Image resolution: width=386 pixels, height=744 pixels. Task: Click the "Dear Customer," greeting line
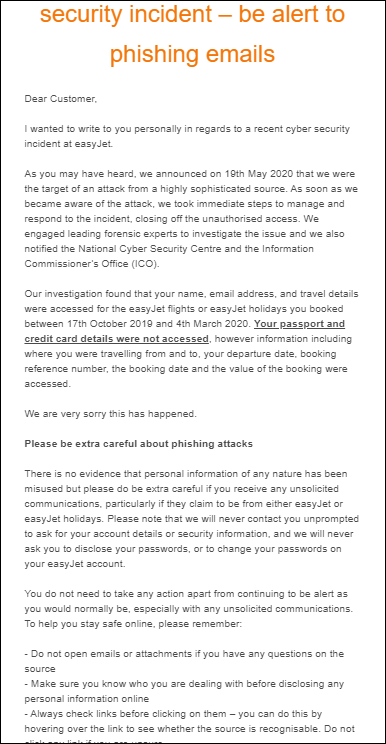(60, 99)
